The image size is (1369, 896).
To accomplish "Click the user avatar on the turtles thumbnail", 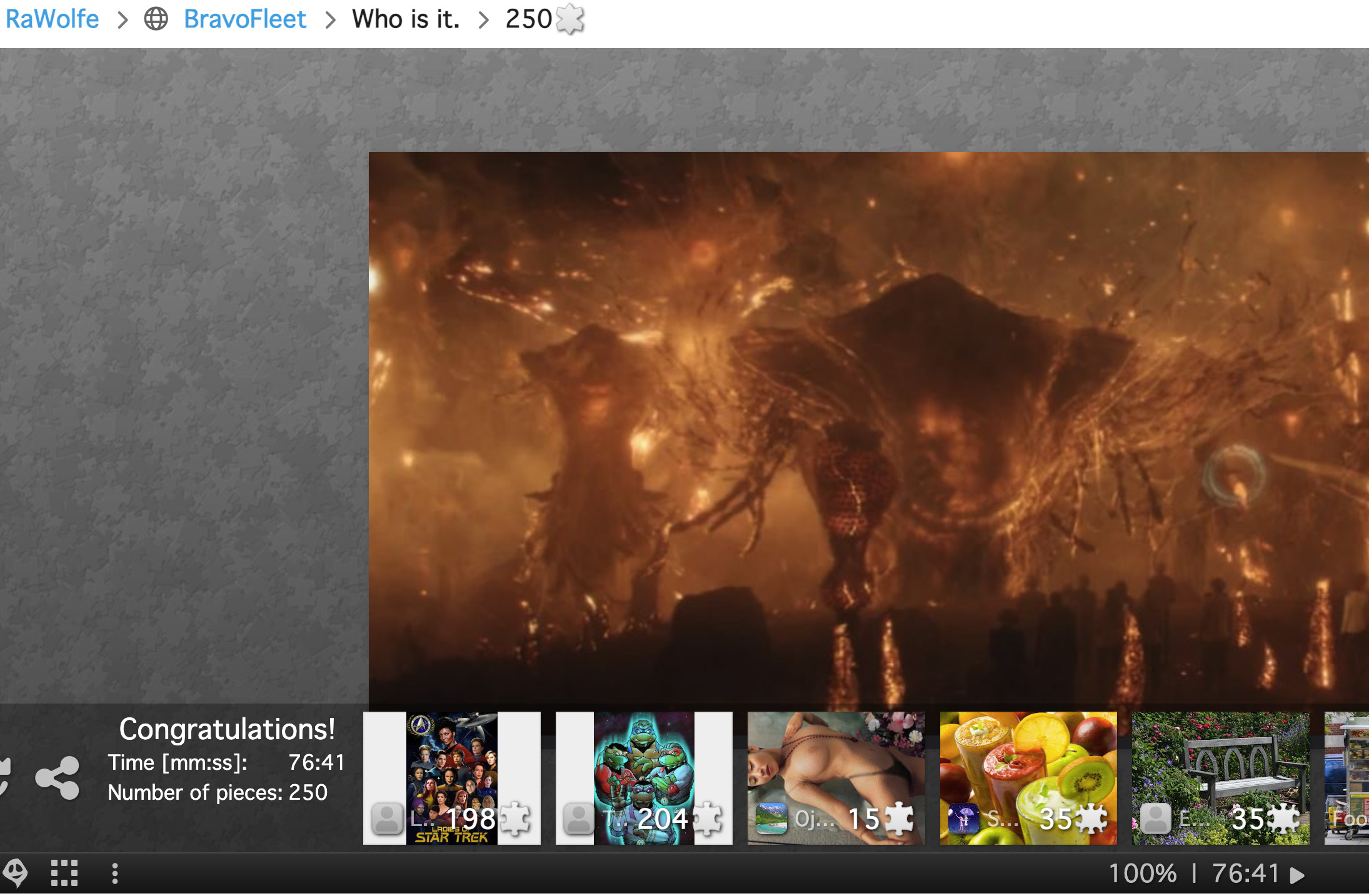I will tap(579, 819).
